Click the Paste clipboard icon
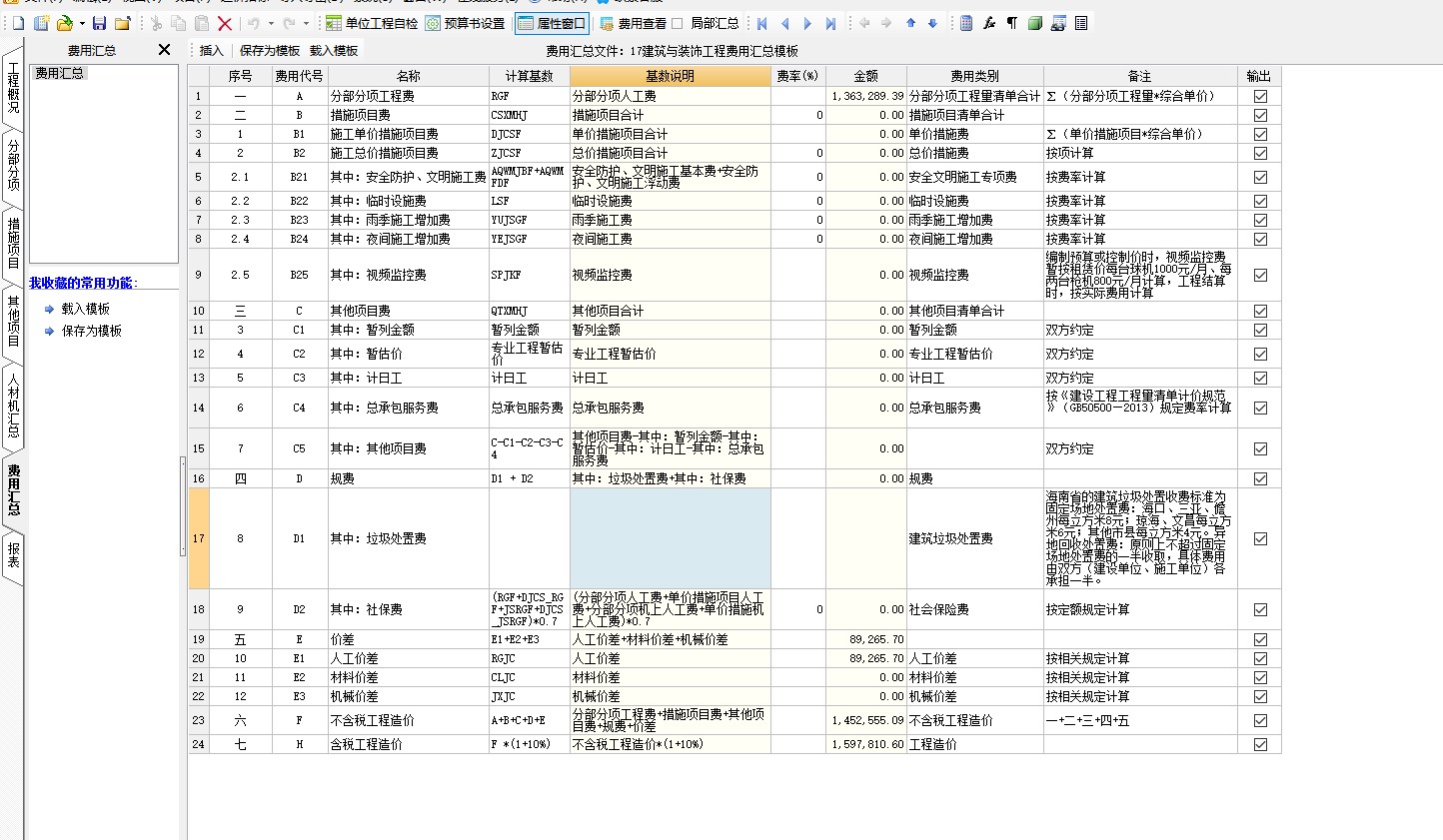Screen dimensions: 1443x840 click(201, 23)
